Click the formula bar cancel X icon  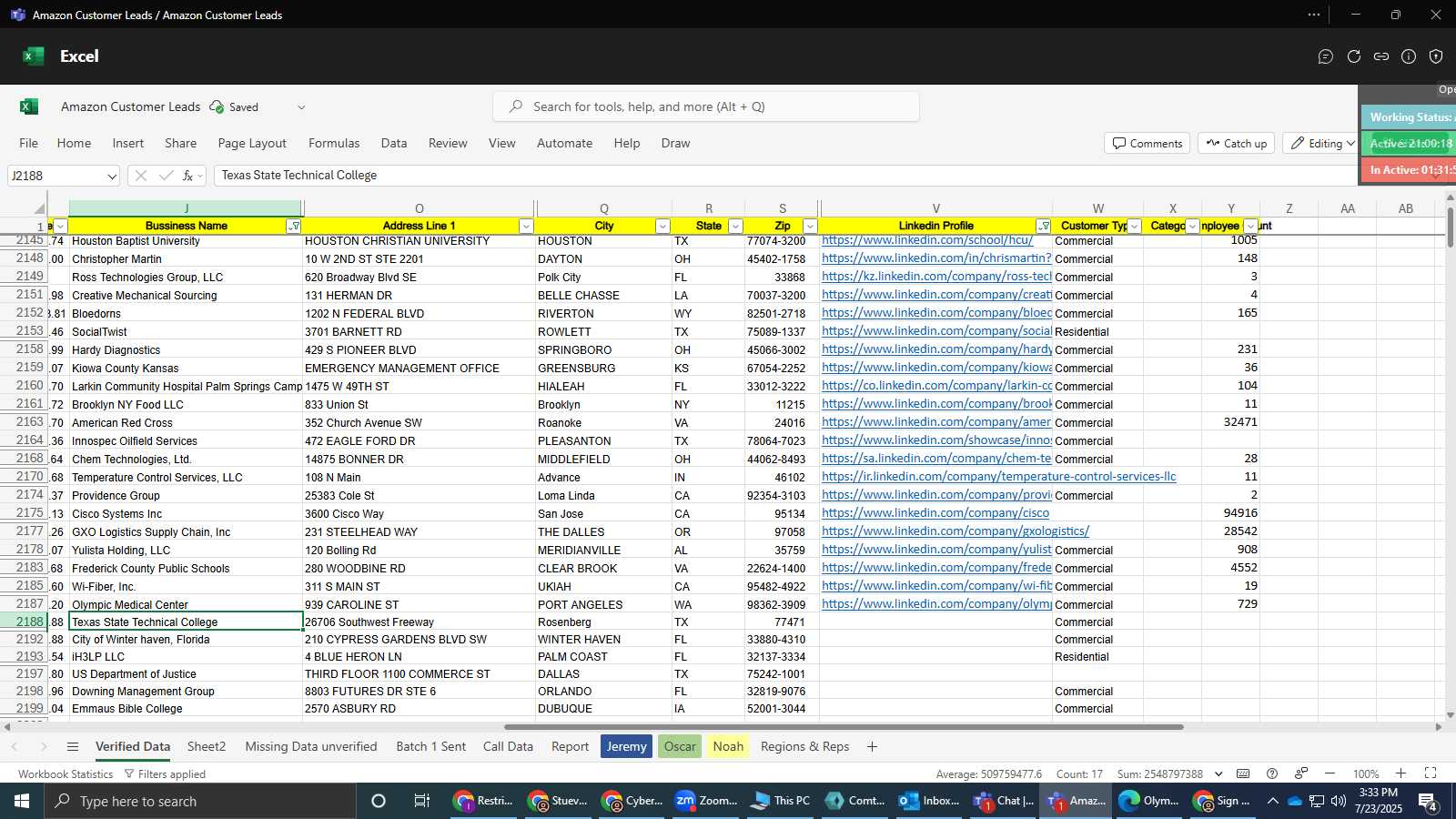[141, 176]
